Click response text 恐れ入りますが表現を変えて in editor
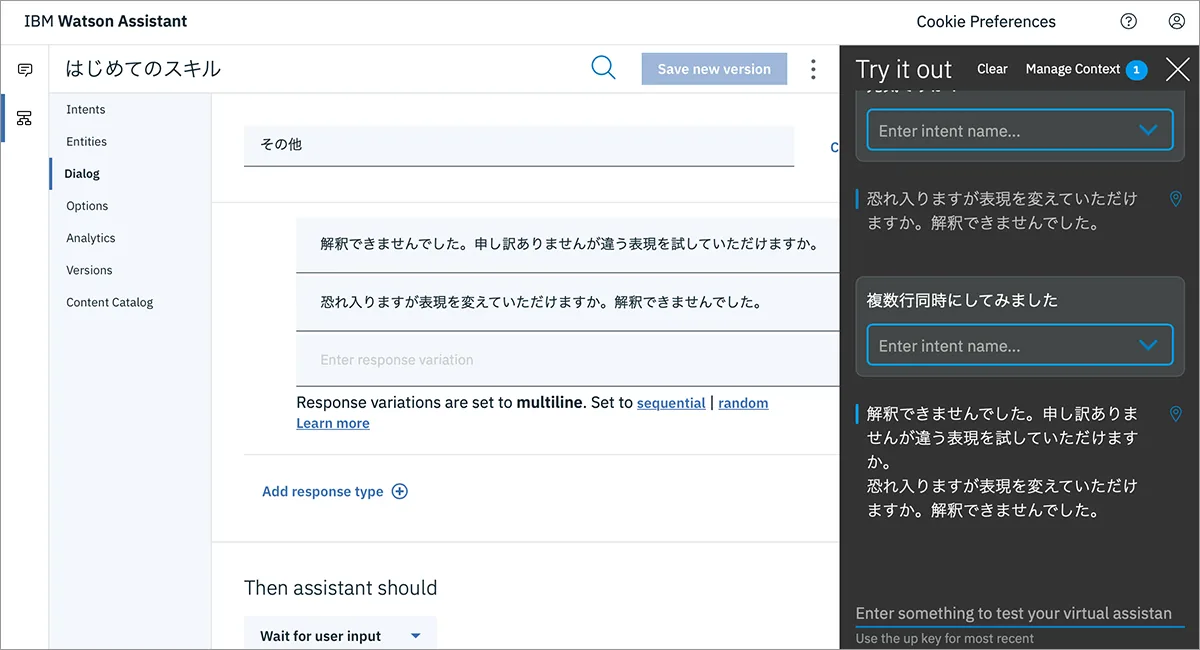The width and height of the screenshot is (1200, 650). click(541, 301)
